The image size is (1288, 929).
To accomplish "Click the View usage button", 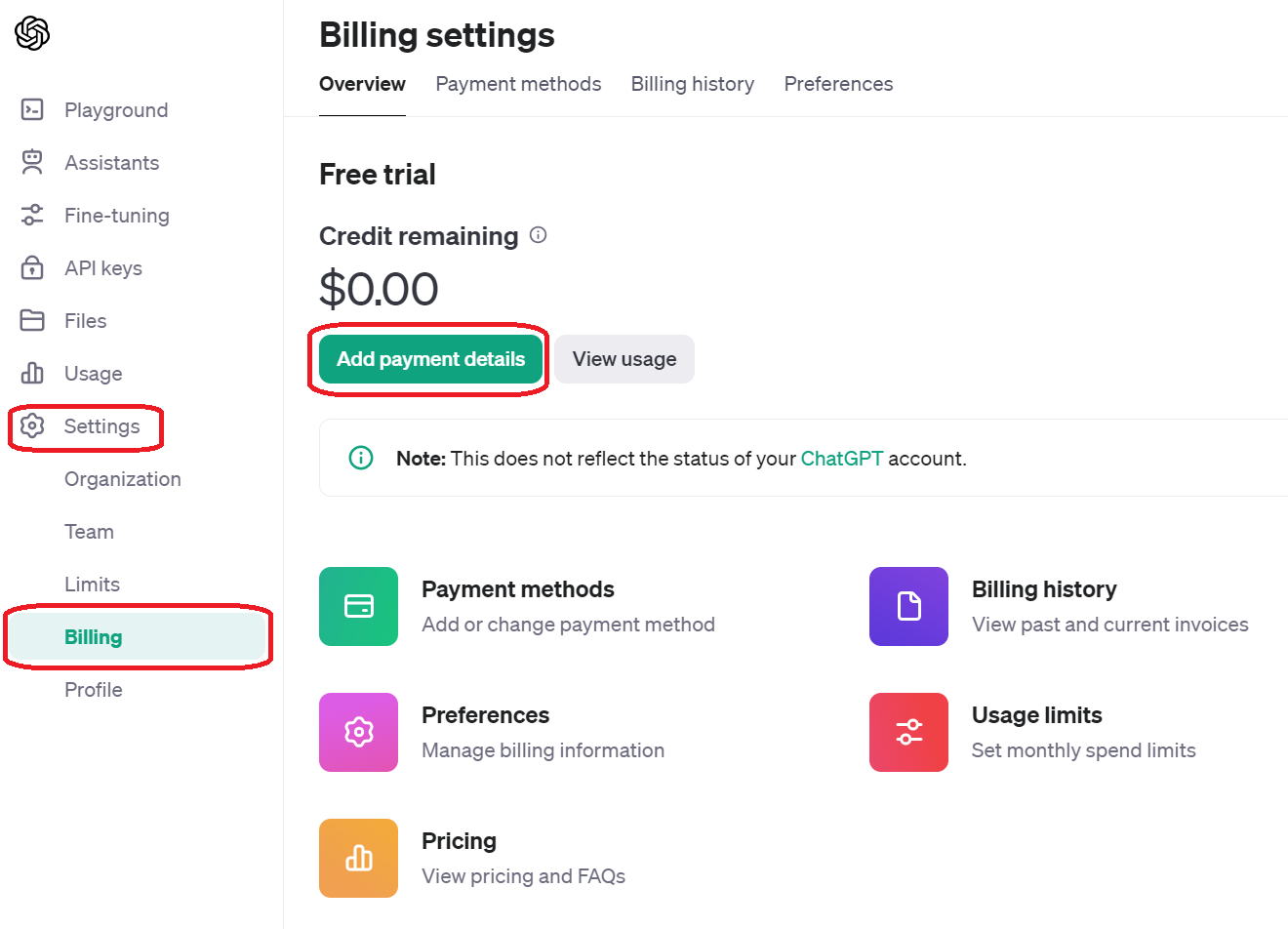I will point(624,359).
